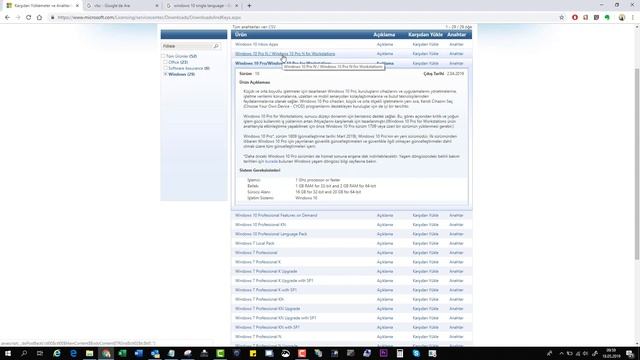The width and height of the screenshot is (640, 360).
Task: Click the browser address bar URL
Action: tap(149, 18)
